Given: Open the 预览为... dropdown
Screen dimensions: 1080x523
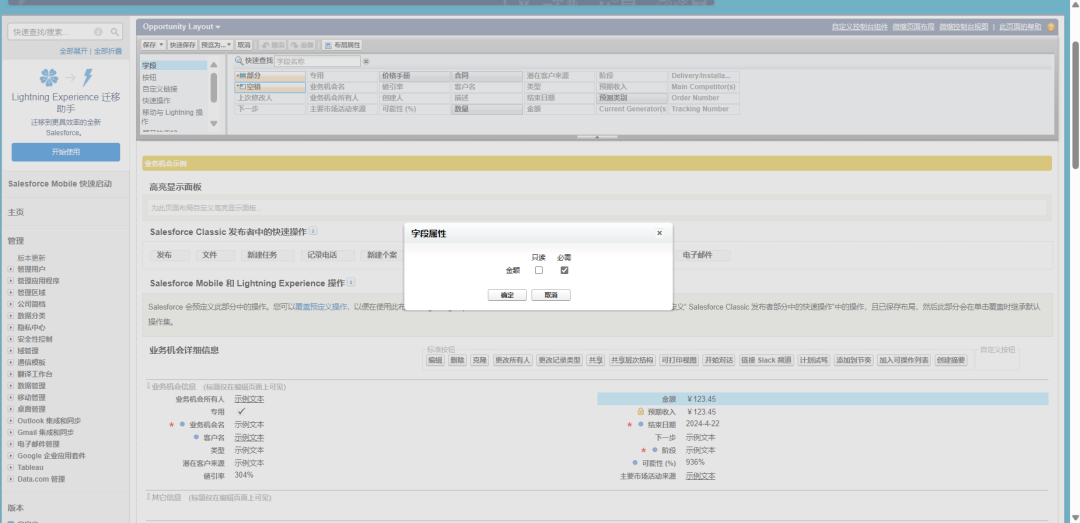Looking at the screenshot, I should (x=216, y=45).
